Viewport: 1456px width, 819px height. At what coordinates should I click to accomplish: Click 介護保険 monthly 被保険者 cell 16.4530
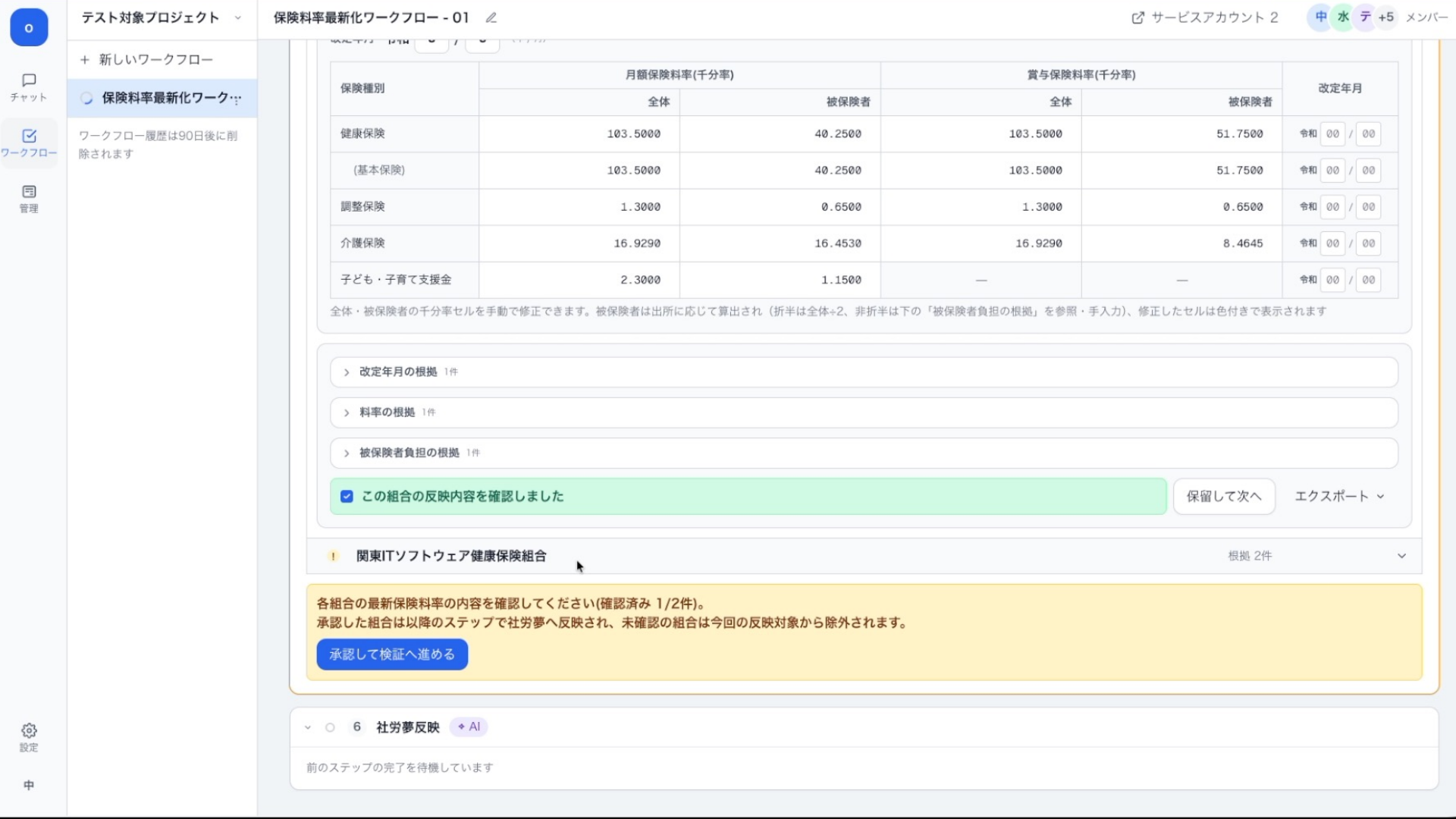[780, 243]
